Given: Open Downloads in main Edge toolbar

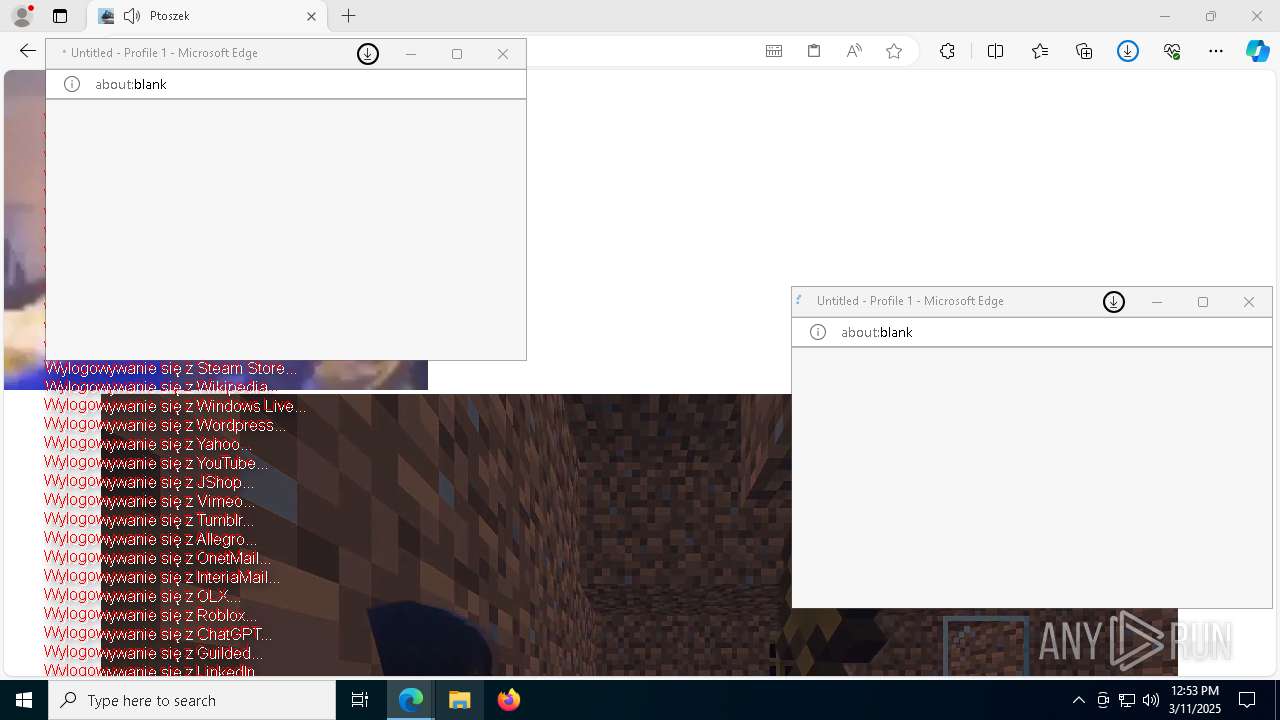Looking at the screenshot, I should tap(1128, 51).
